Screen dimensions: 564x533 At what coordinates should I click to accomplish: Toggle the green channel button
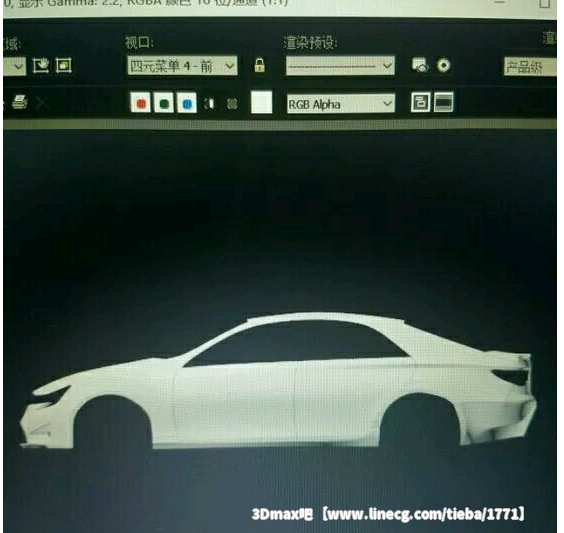click(164, 103)
